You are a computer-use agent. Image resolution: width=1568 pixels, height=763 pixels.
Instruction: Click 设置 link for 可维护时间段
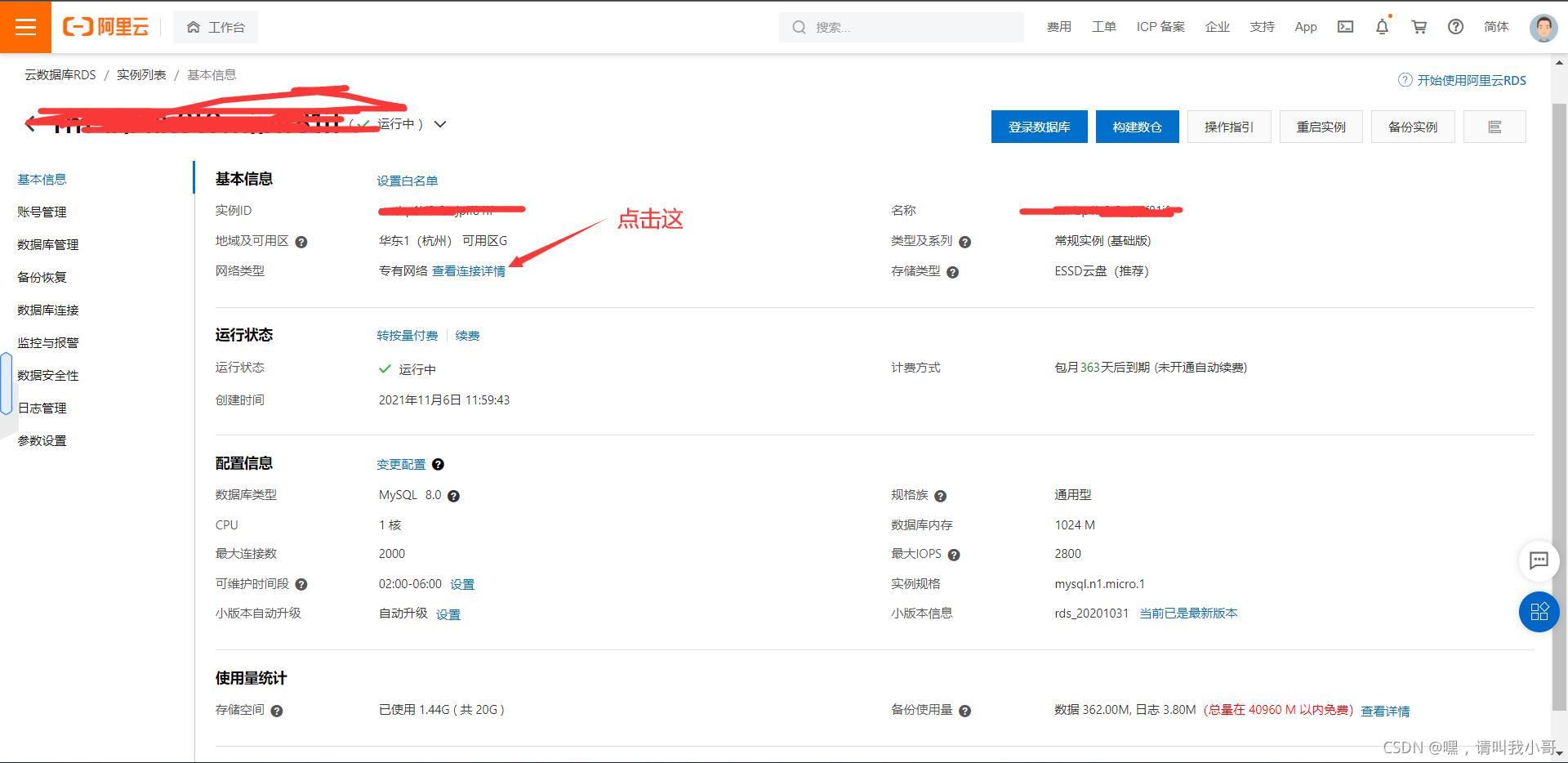tap(462, 585)
